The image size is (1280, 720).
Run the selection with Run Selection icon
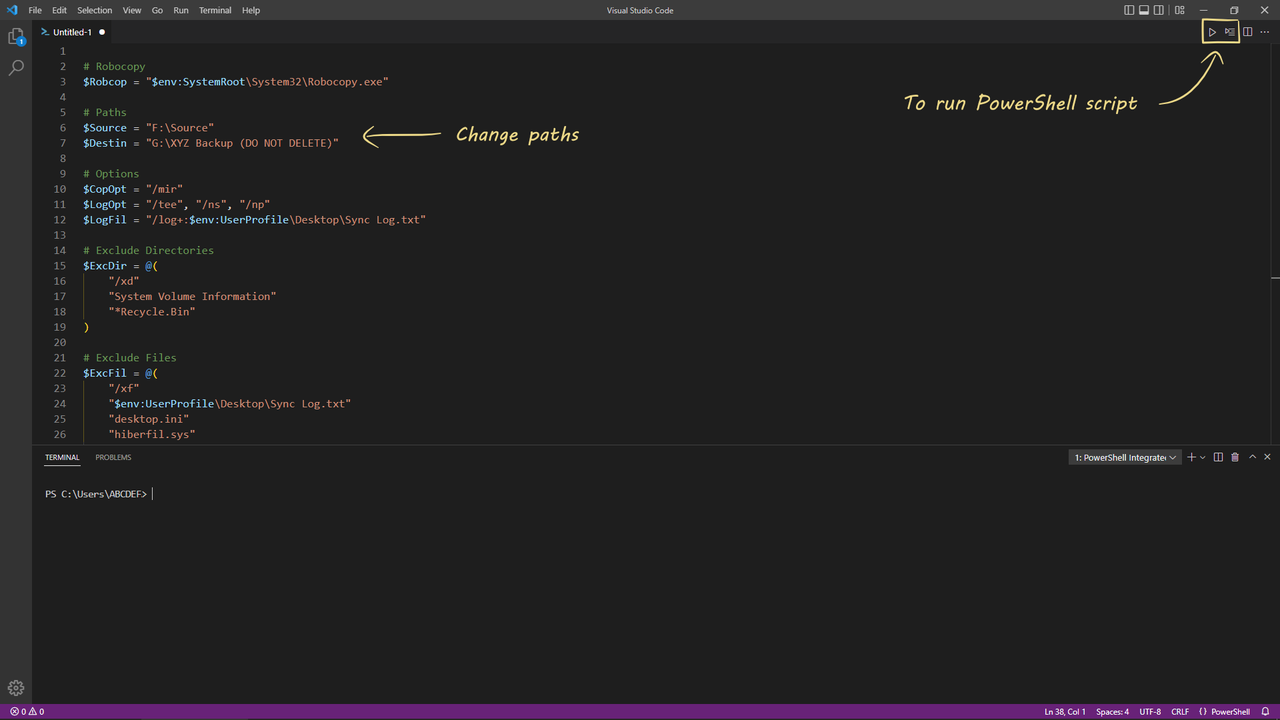[x=1229, y=32]
